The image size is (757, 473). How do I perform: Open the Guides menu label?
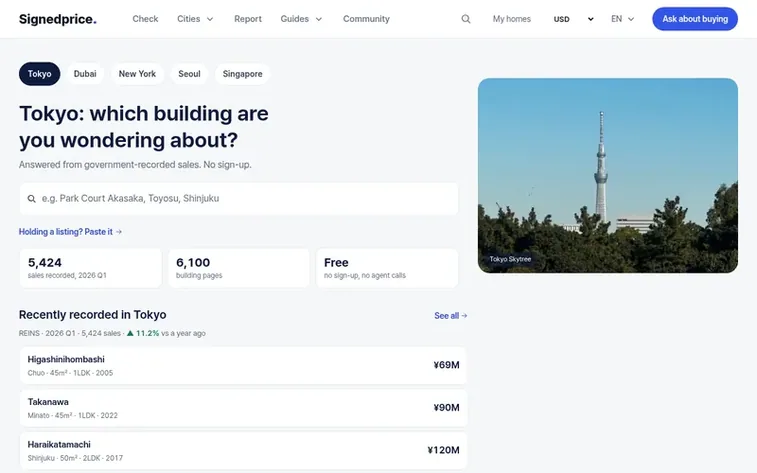tap(294, 19)
